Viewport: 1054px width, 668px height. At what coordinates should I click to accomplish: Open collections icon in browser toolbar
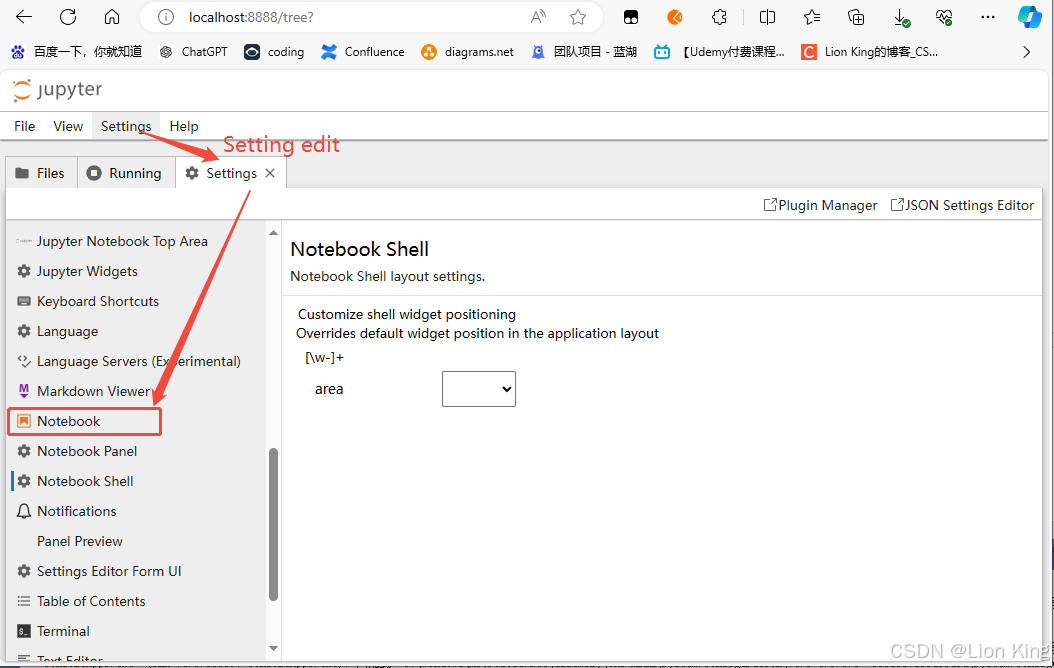[856, 17]
